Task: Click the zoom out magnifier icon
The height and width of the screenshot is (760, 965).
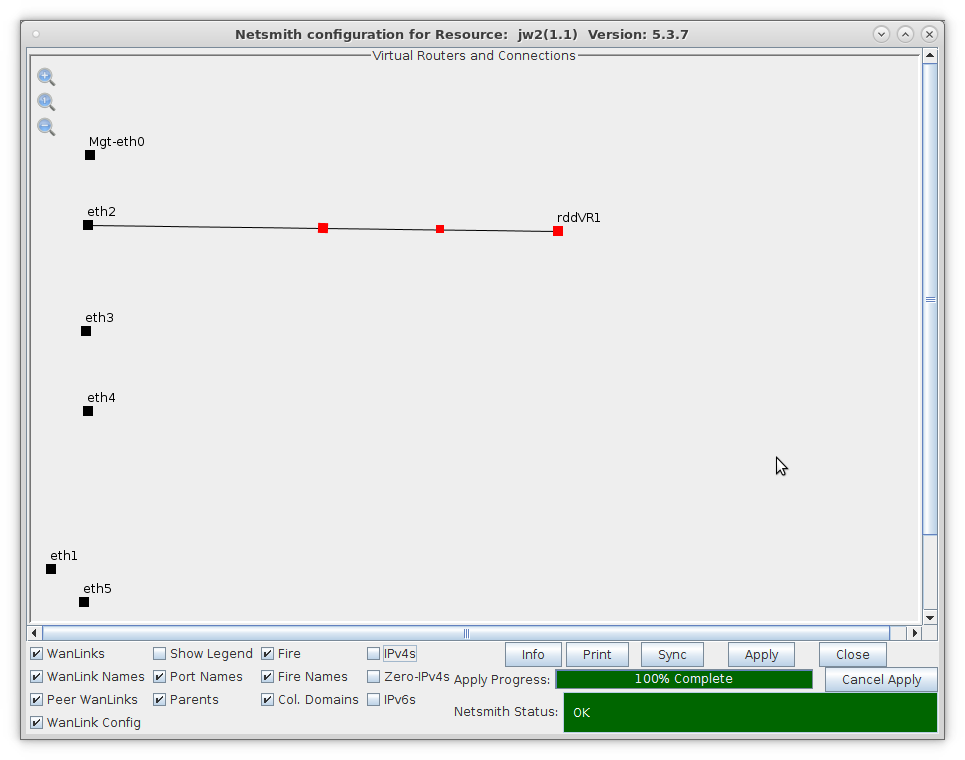Action: point(45,126)
